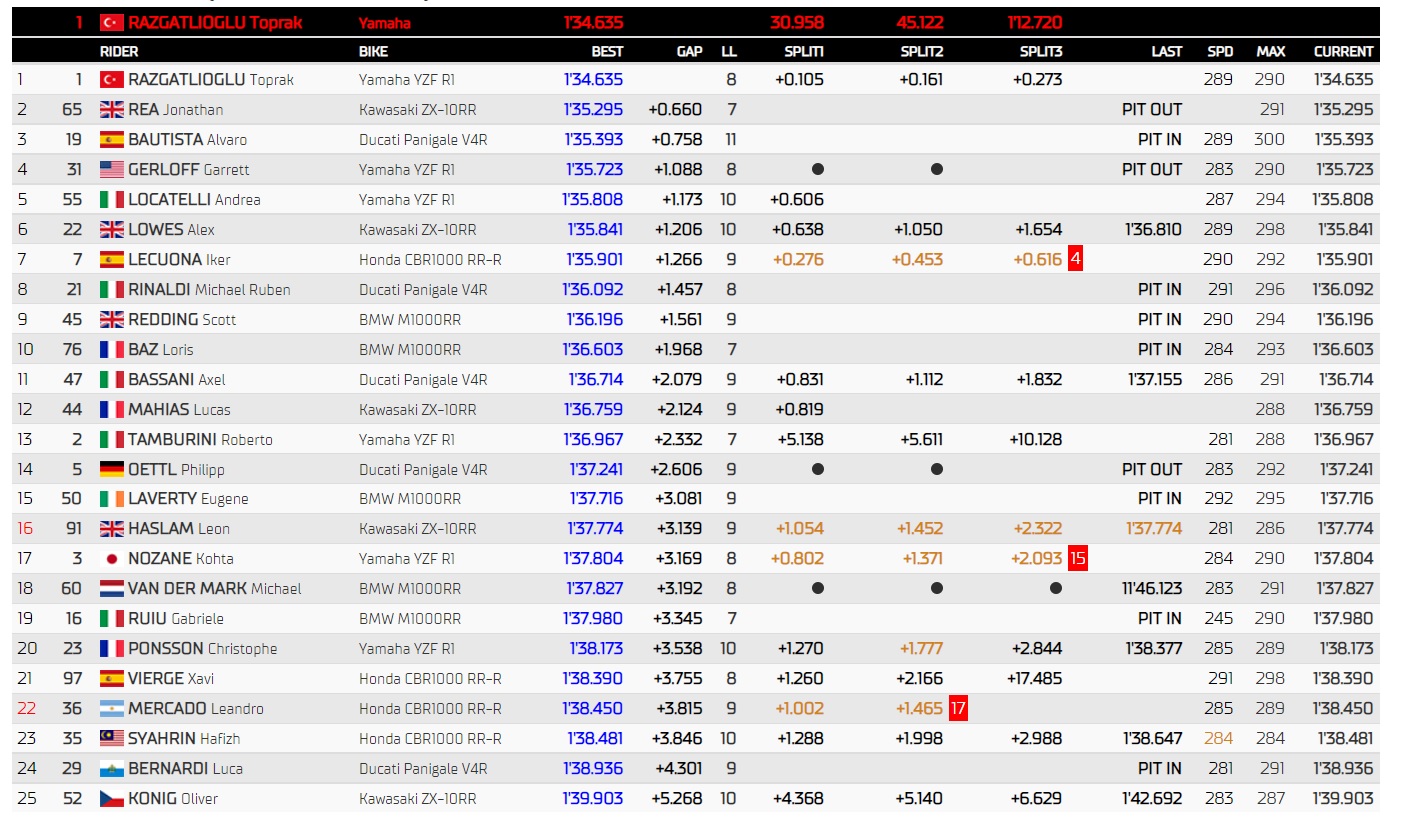Click the Irish flag beside LAVERTY Eugene
This screenshot has width=1401, height=821.
coord(111,498)
